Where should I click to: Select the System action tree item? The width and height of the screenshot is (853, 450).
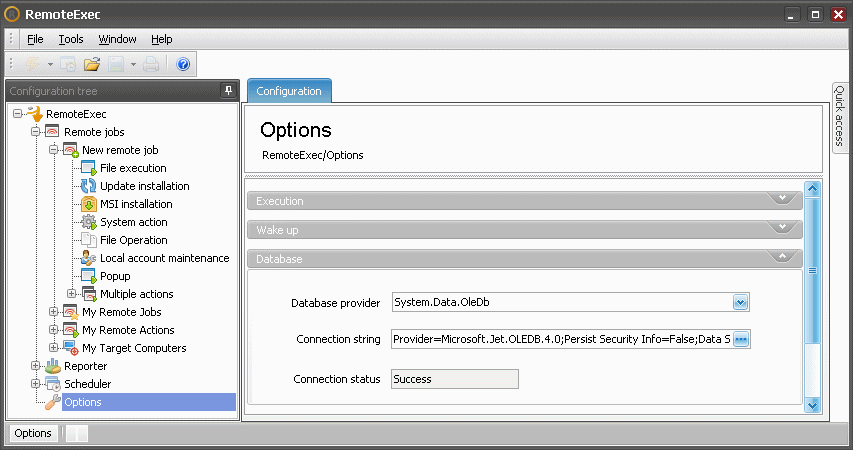tap(134, 221)
